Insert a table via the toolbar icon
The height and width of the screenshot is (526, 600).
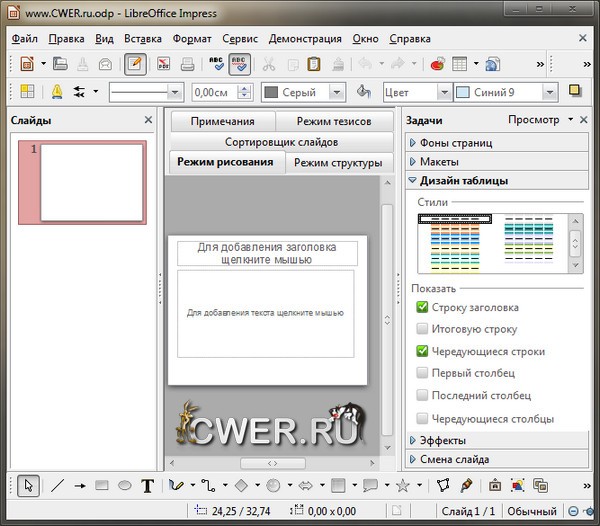(460, 64)
